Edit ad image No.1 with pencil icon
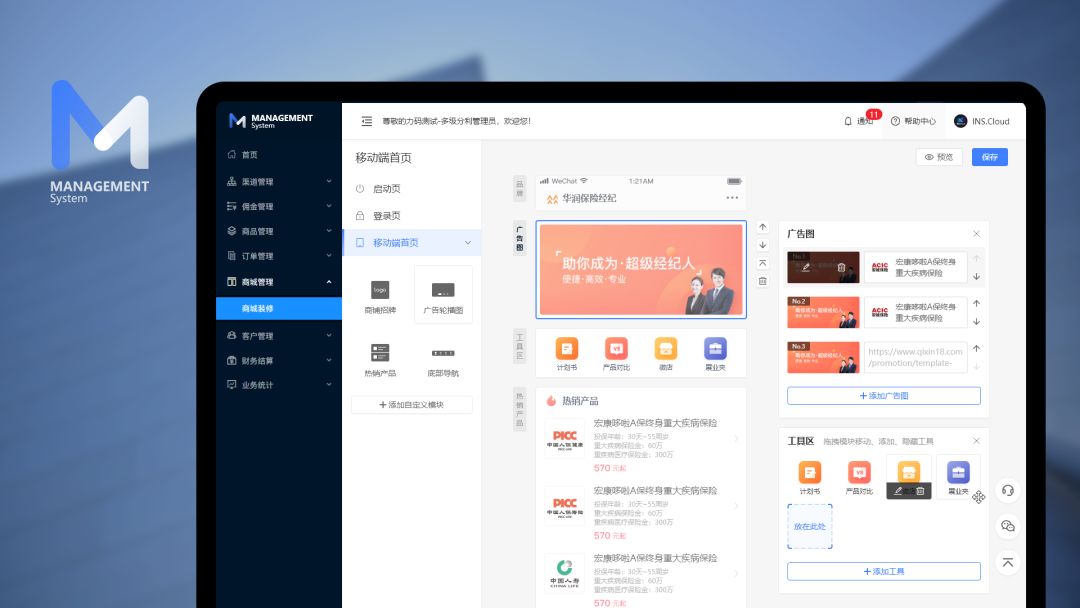This screenshot has width=1080, height=608. point(806,268)
